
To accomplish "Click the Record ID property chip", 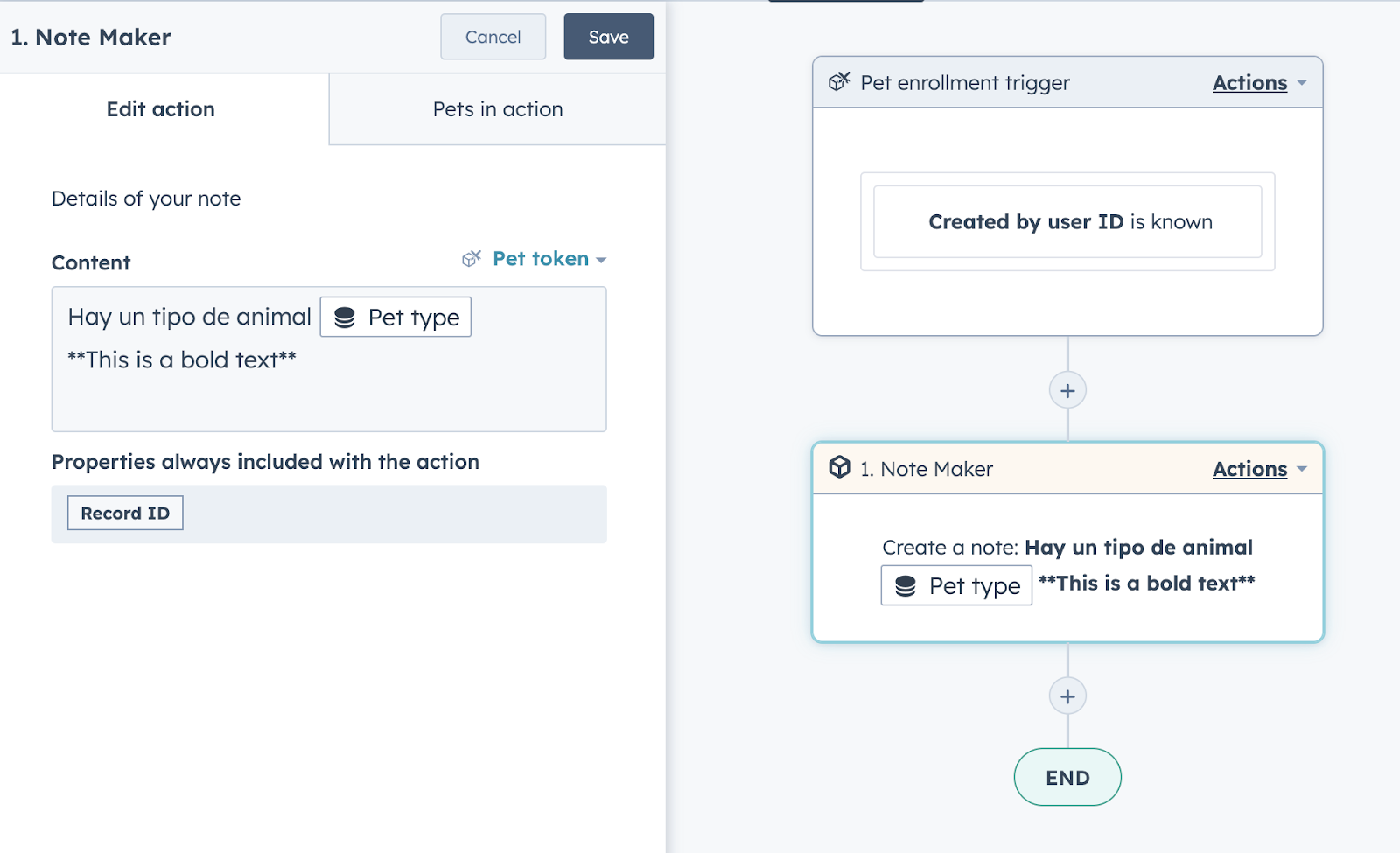I will pyautogui.click(x=124, y=513).
